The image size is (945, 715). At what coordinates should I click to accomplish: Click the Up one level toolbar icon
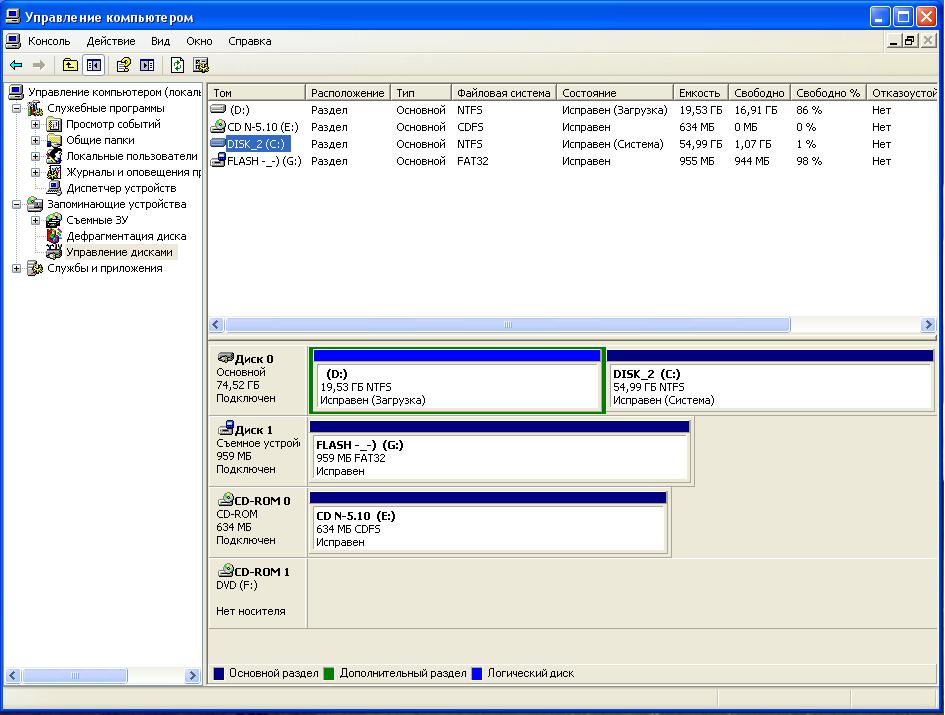coord(70,65)
